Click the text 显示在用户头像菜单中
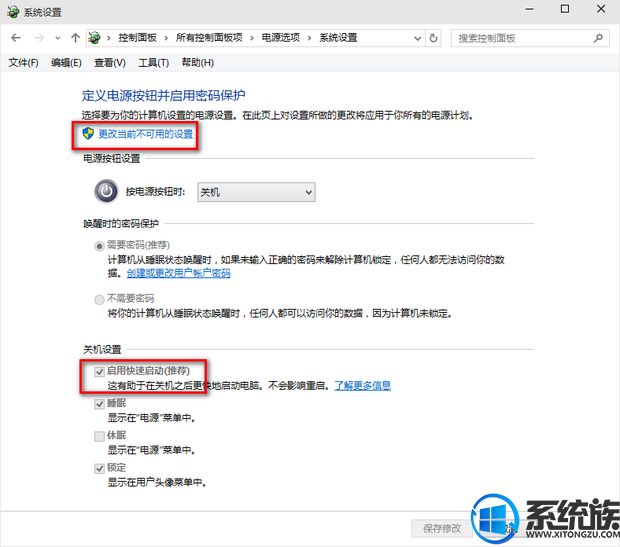 point(157,483)
